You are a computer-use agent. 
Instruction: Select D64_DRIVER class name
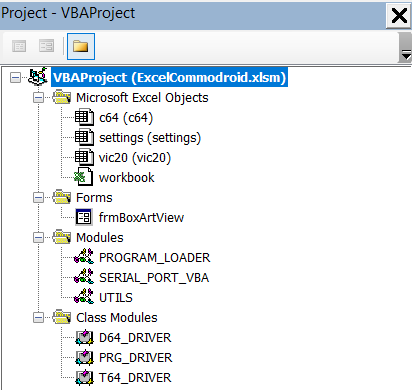(135, 338)
